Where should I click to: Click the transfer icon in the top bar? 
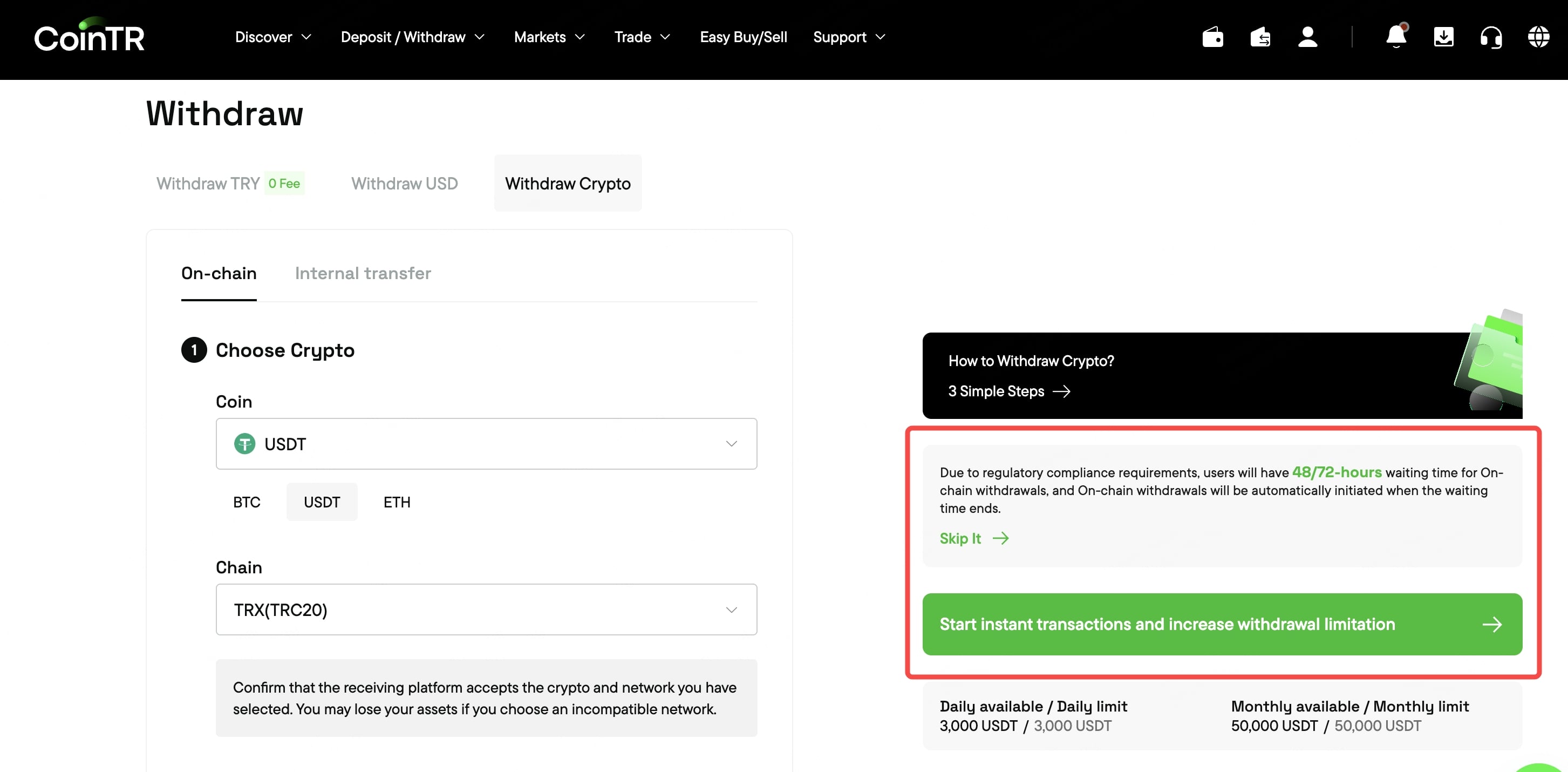1260,37
